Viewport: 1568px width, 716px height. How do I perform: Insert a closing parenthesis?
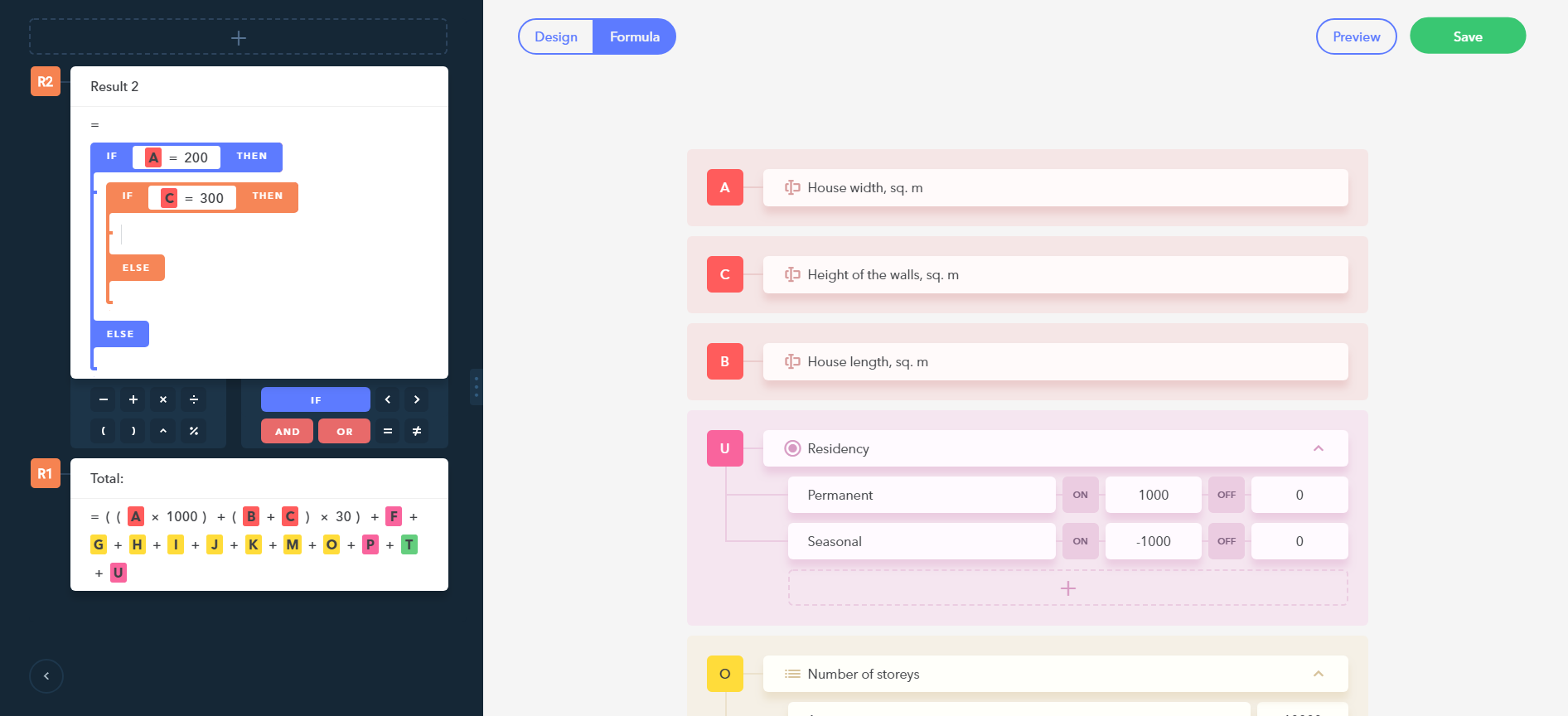tap(133, 431)
